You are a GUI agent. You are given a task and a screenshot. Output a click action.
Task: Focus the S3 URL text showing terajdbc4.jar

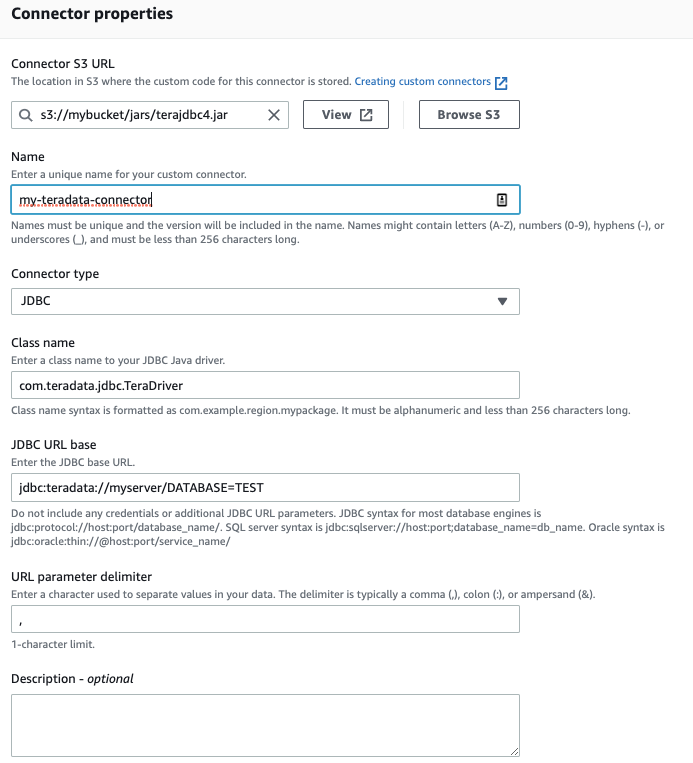(150, 115)
